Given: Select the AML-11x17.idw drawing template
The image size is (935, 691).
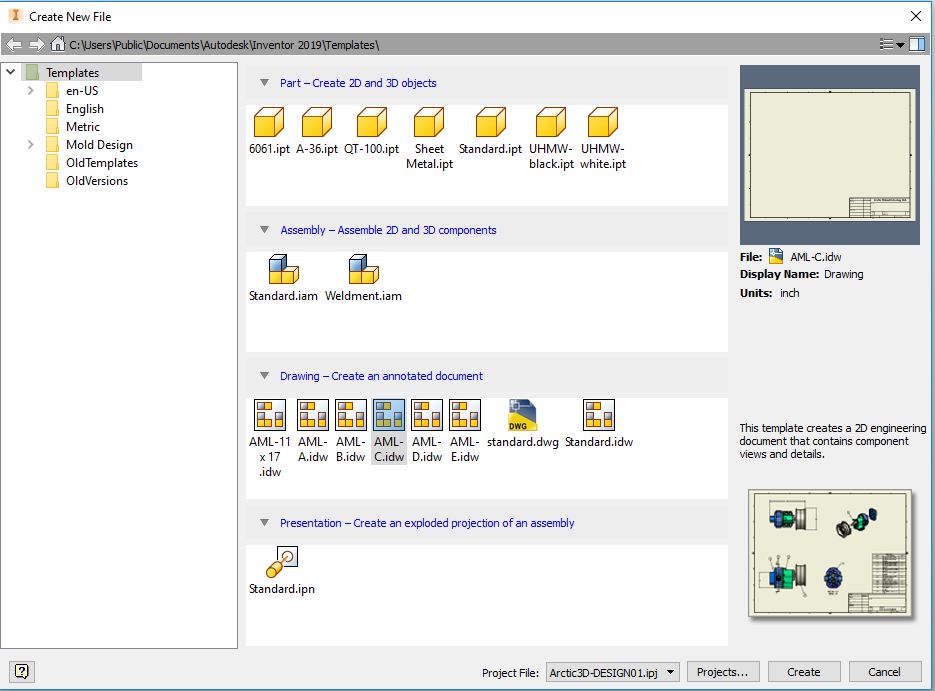Looking at the screenshot, I should [x=268, y=412].
